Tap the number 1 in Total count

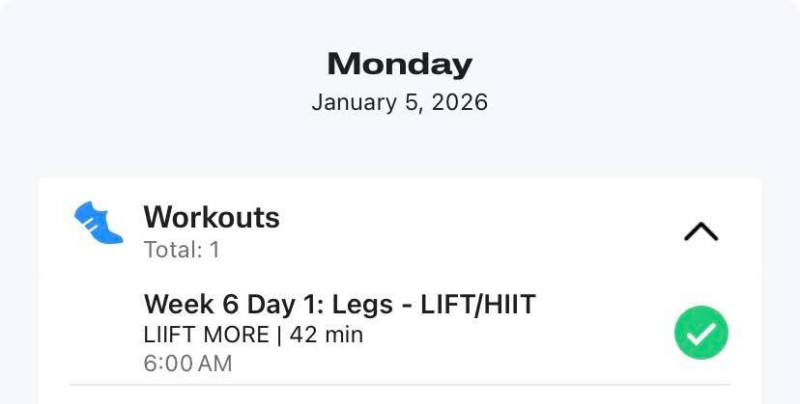(213, 250)
